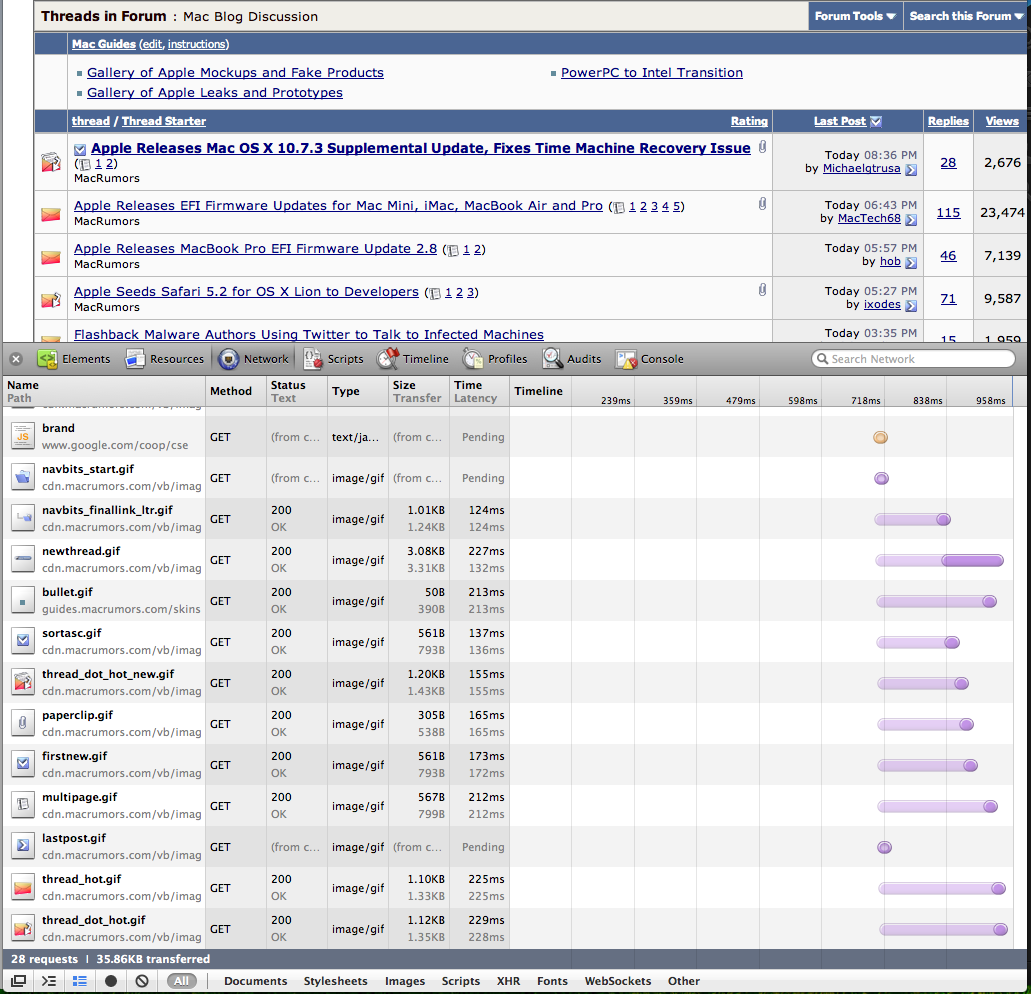Filter network requests by Images

(x=404, y=981)
